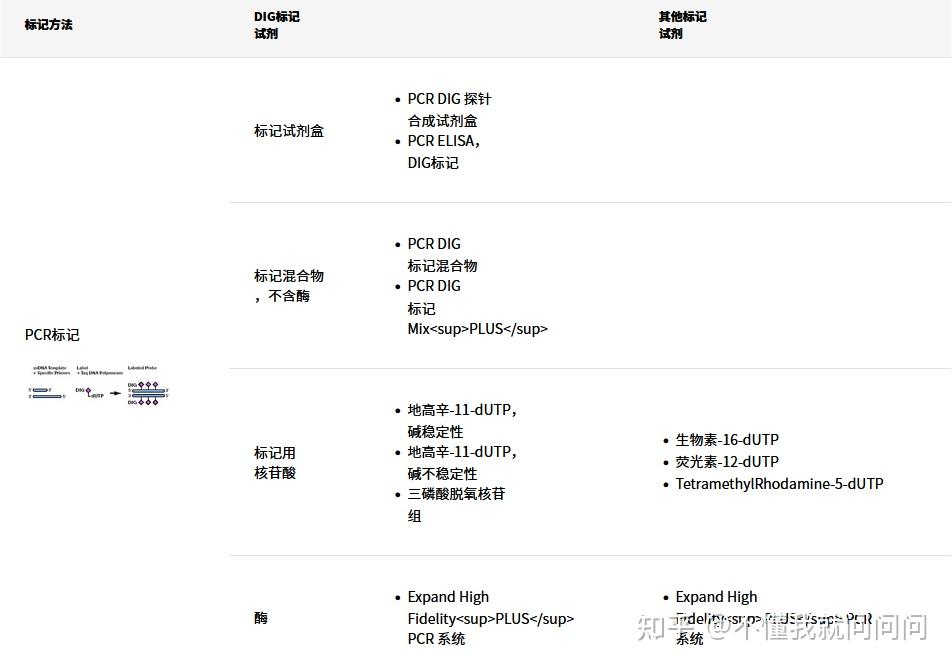Select the arrow in the PCR diagram

[x=115, y=393]
